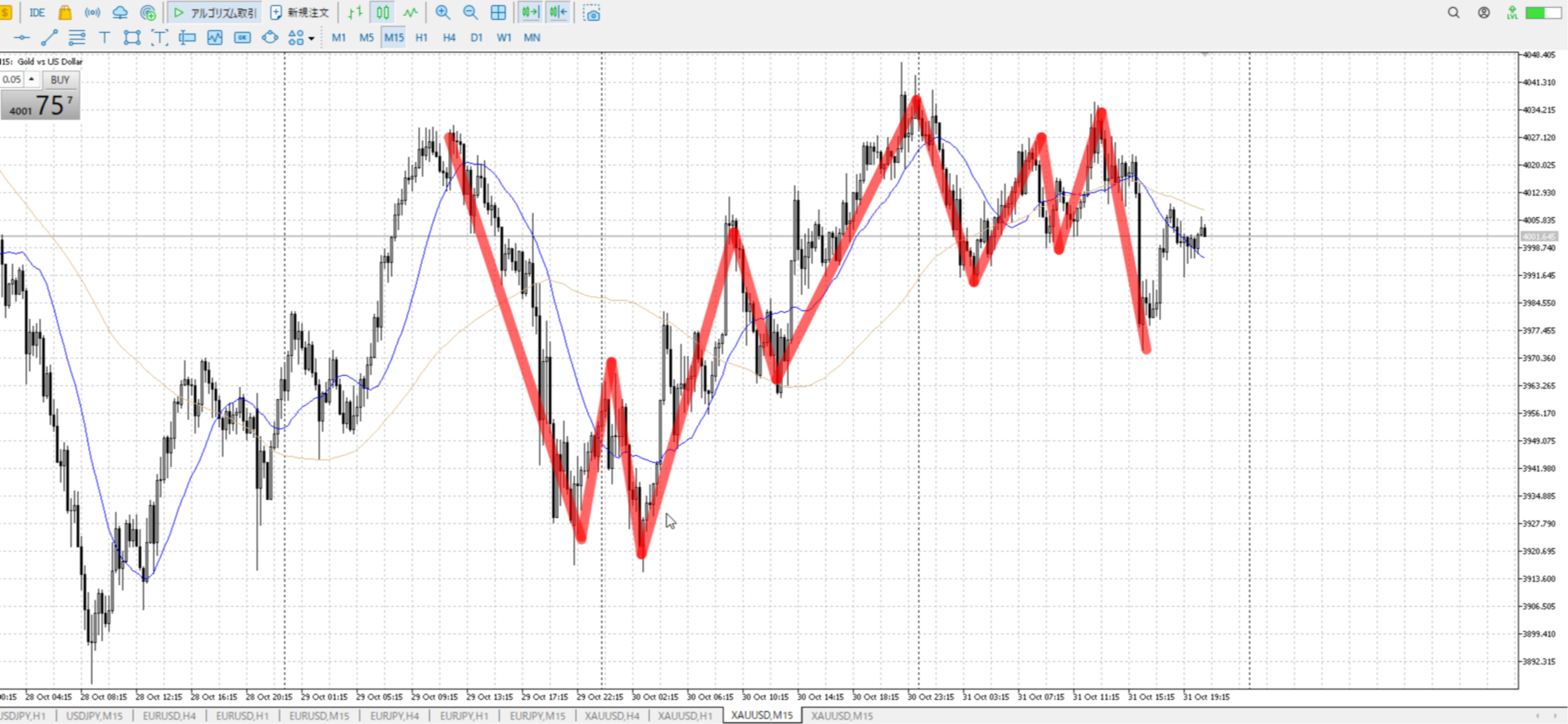Select the H4 timeframe

(x=449, y=38)
